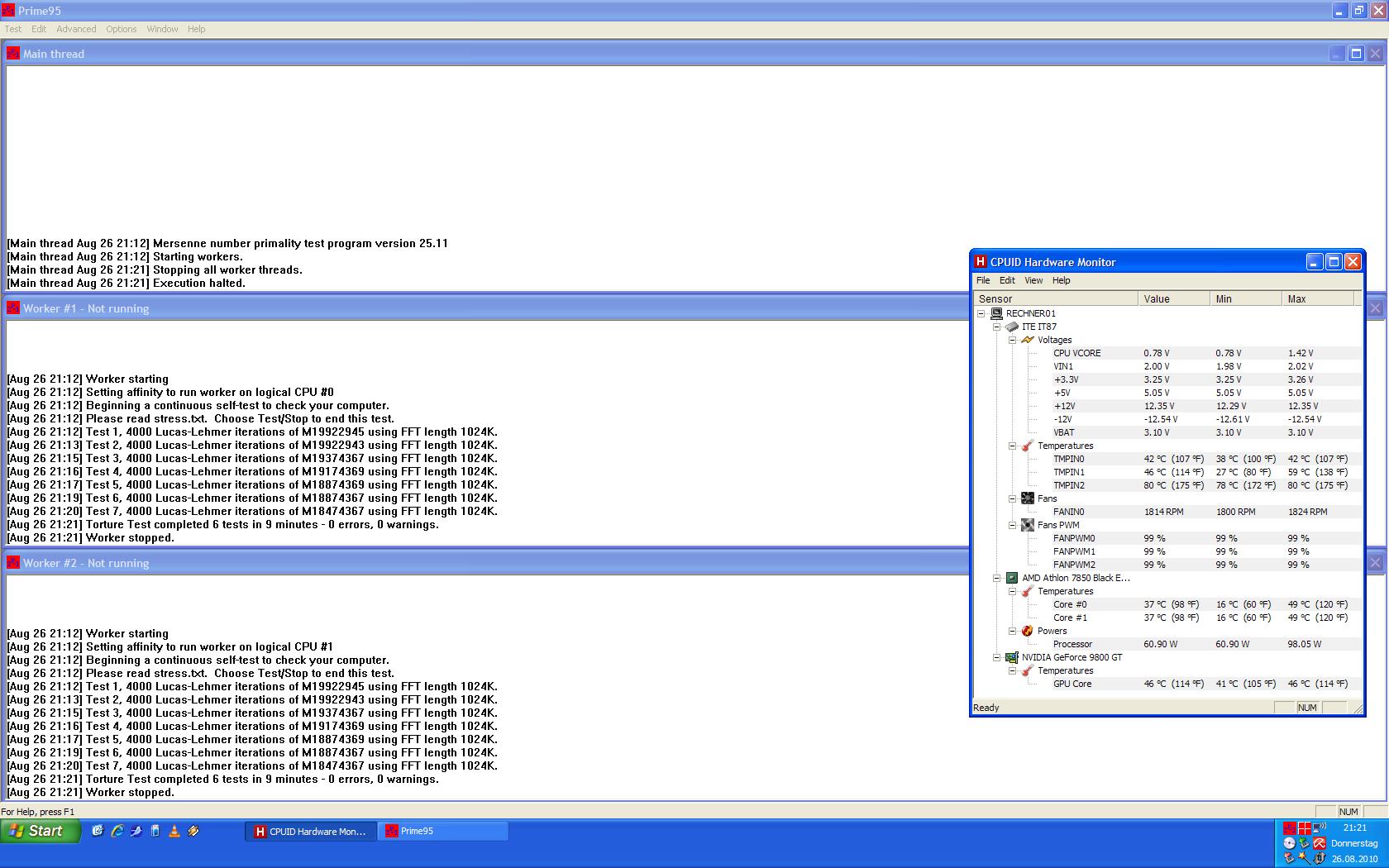1389x868 pixels.
Task: Click the system clock showing 21:21
Action: click(x=1355, y=827)
